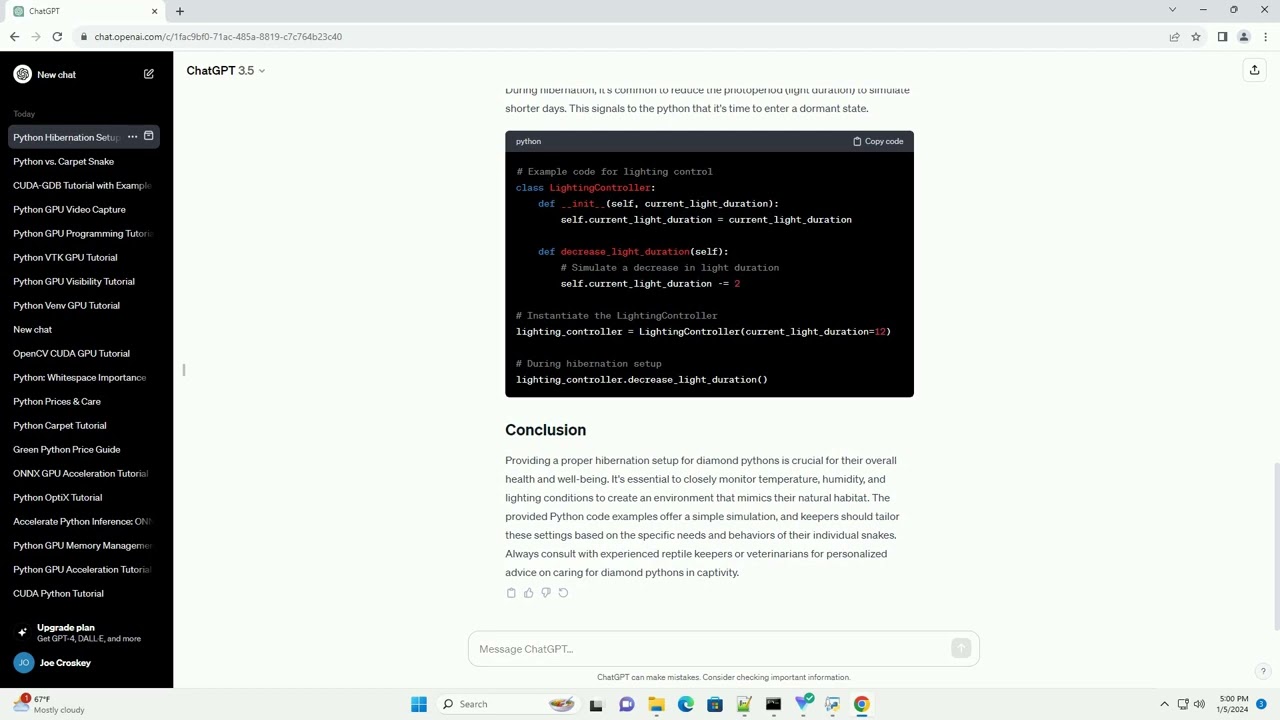Open the help question mark button
This screenshot has width=1280, height=720.
1263,672
